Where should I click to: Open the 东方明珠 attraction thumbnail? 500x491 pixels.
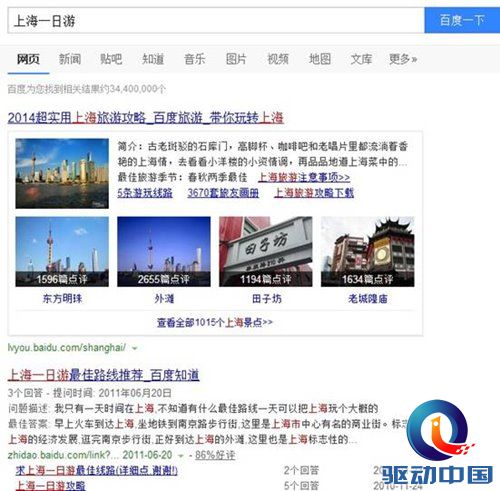pyautogui.click(x=62, y=252)
